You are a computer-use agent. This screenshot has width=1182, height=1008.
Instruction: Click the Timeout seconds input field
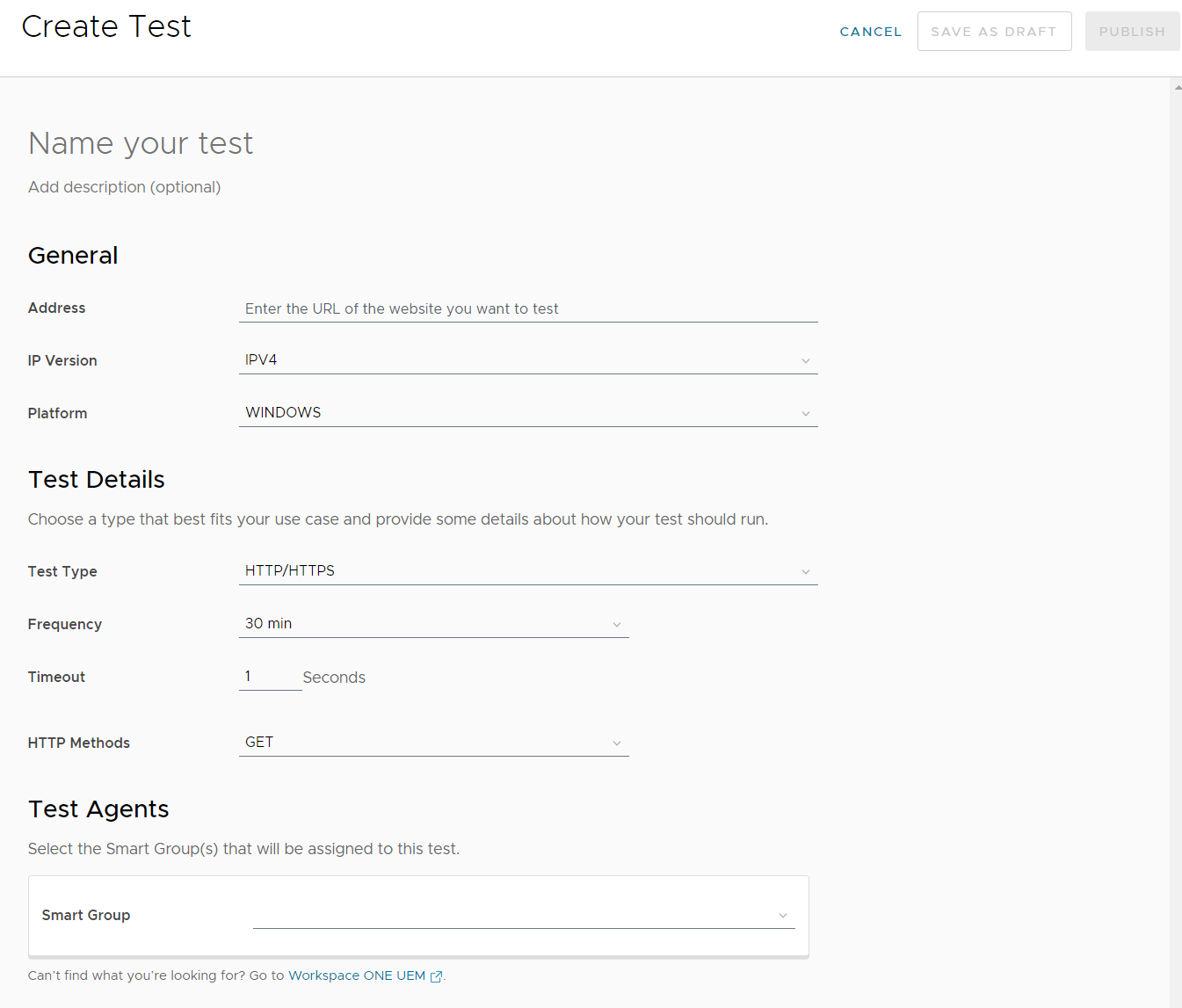[x=270, y=677]
